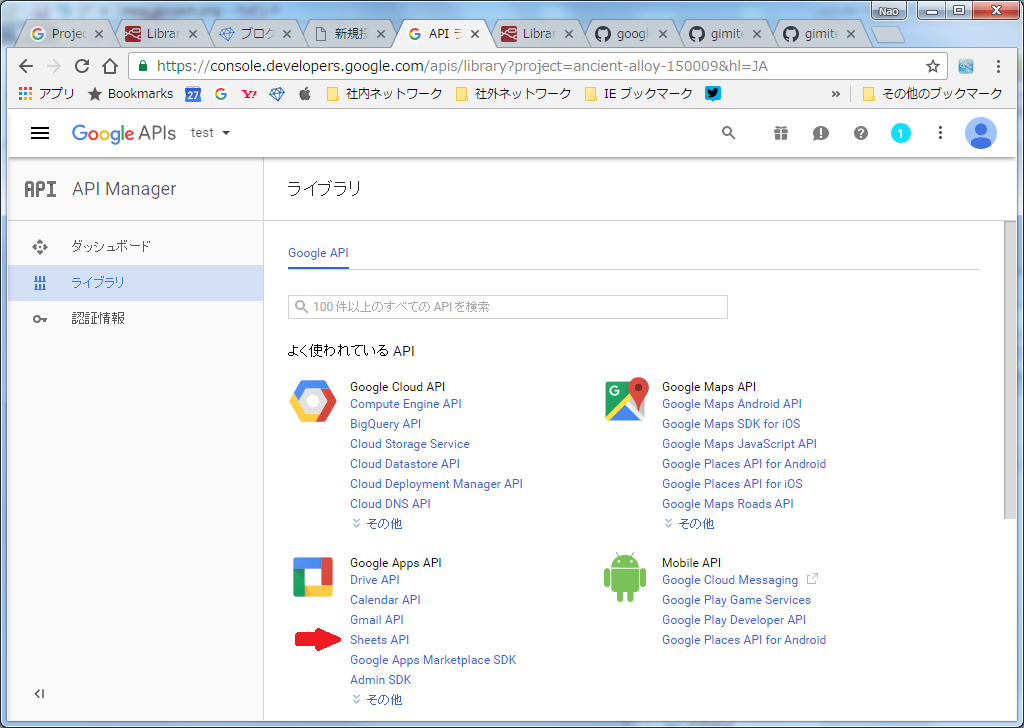Open the vertical dots menu in console header

point(940,133)
